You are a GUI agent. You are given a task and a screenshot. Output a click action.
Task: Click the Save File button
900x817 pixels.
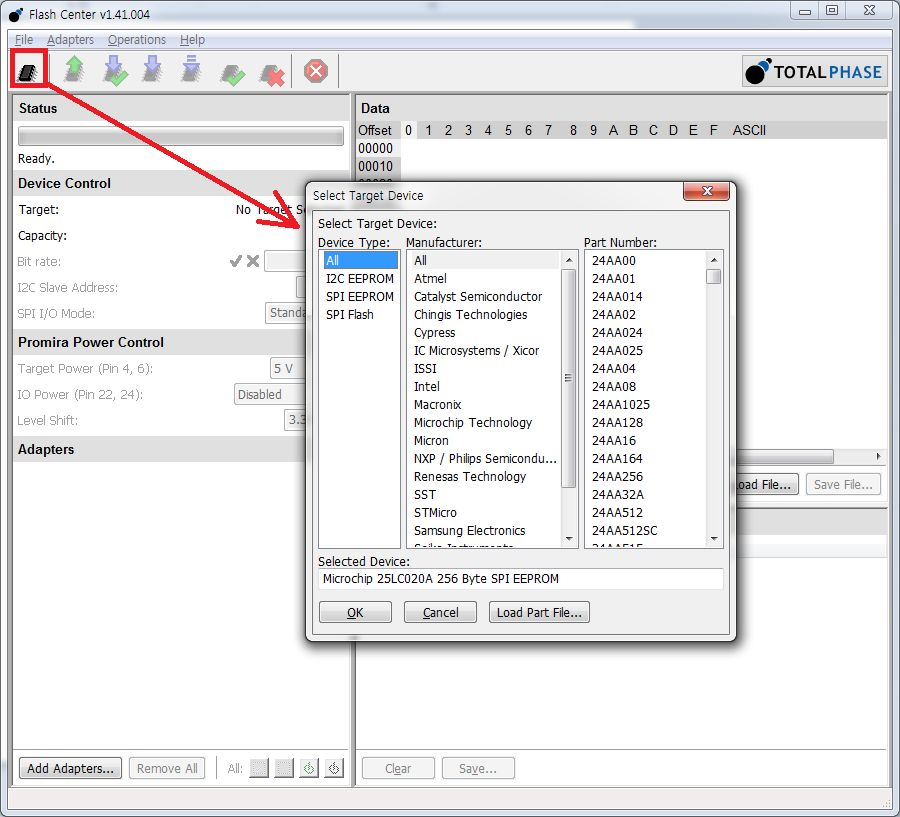[x=843, y=485]
